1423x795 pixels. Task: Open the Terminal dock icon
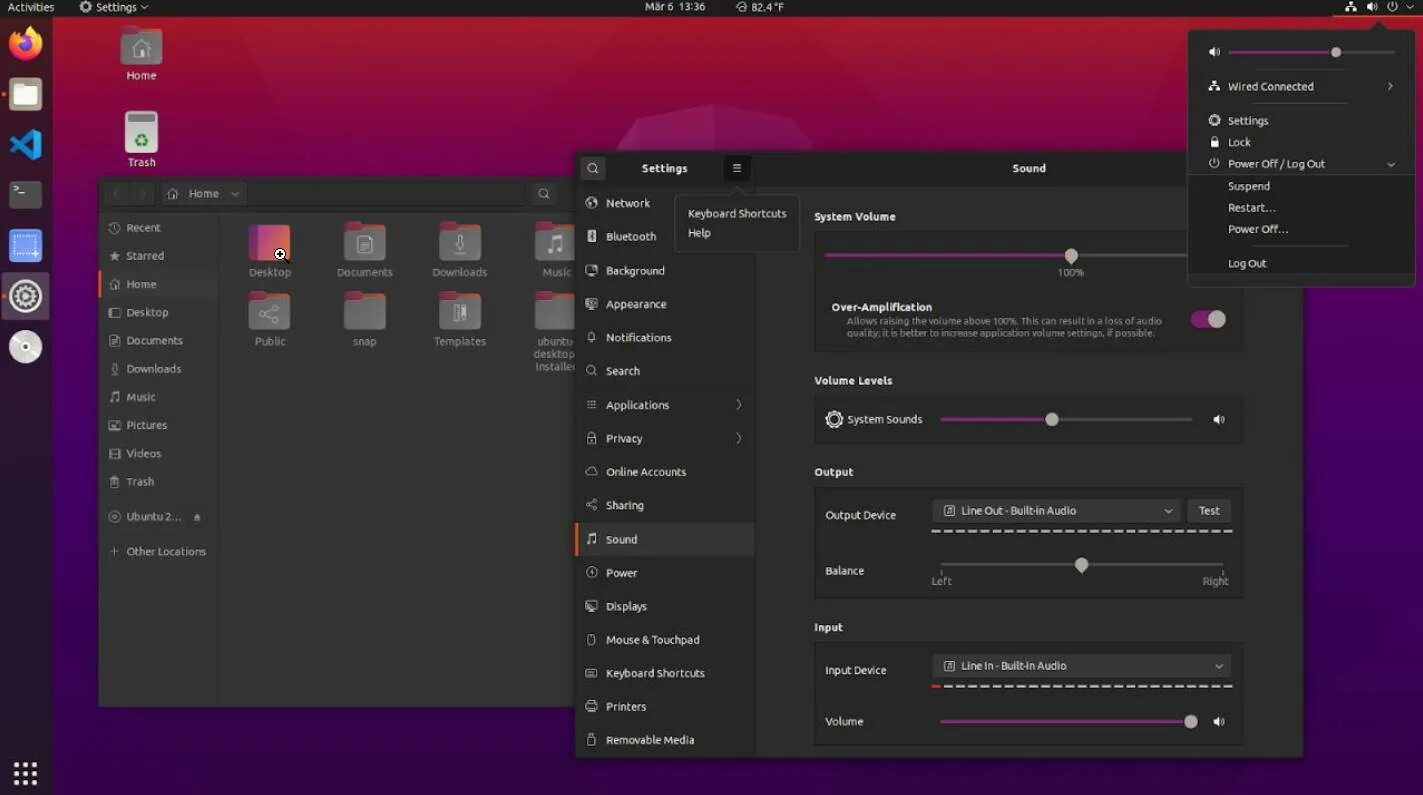[26, 194]
